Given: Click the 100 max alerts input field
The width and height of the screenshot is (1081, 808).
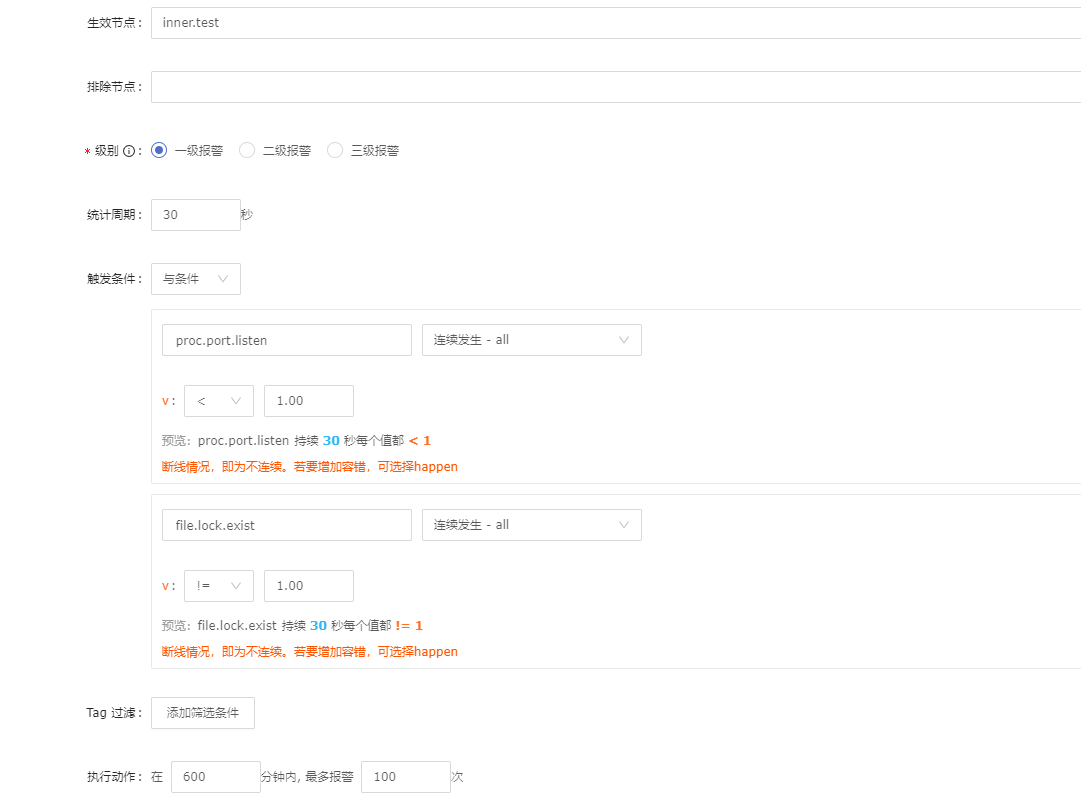Looking at the screenshot, I should pos(406,777).
